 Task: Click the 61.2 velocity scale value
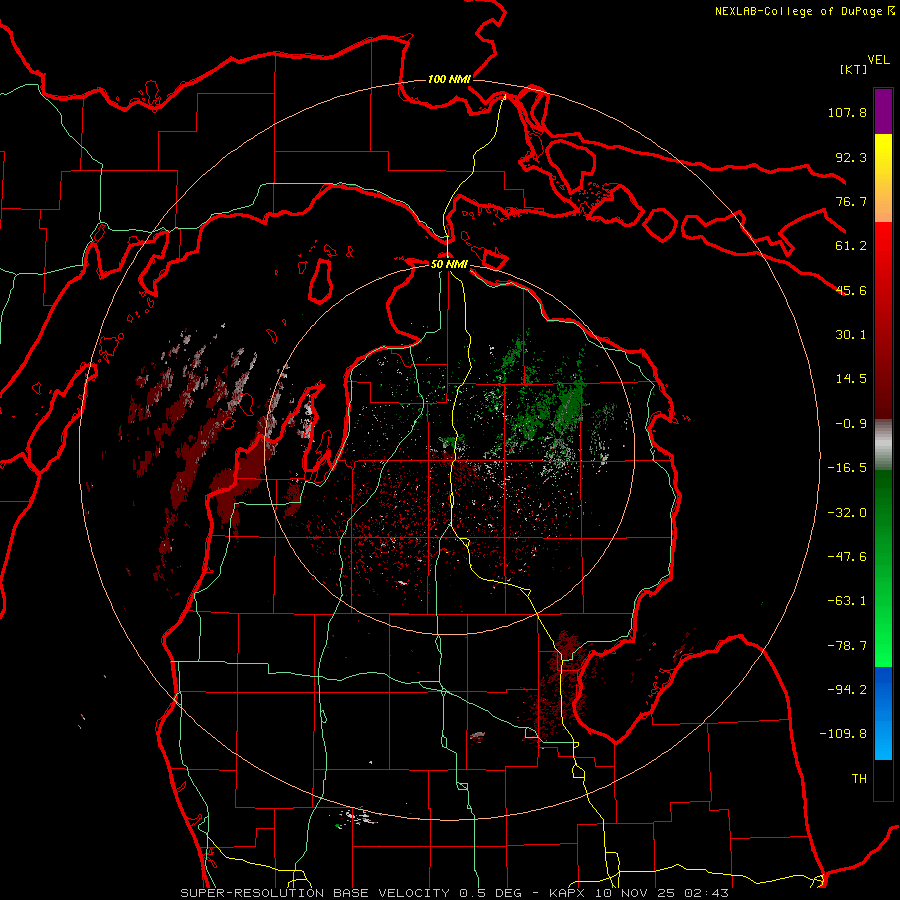(851, 246)
